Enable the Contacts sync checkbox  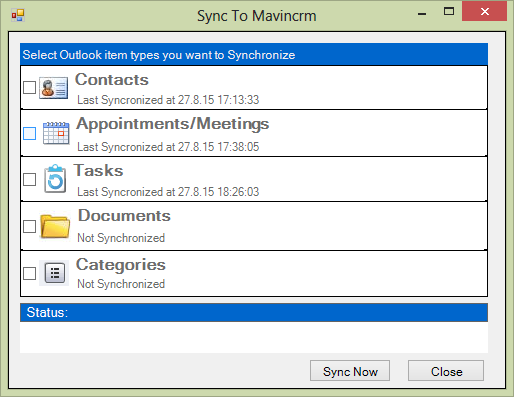[x=30, y=88]
